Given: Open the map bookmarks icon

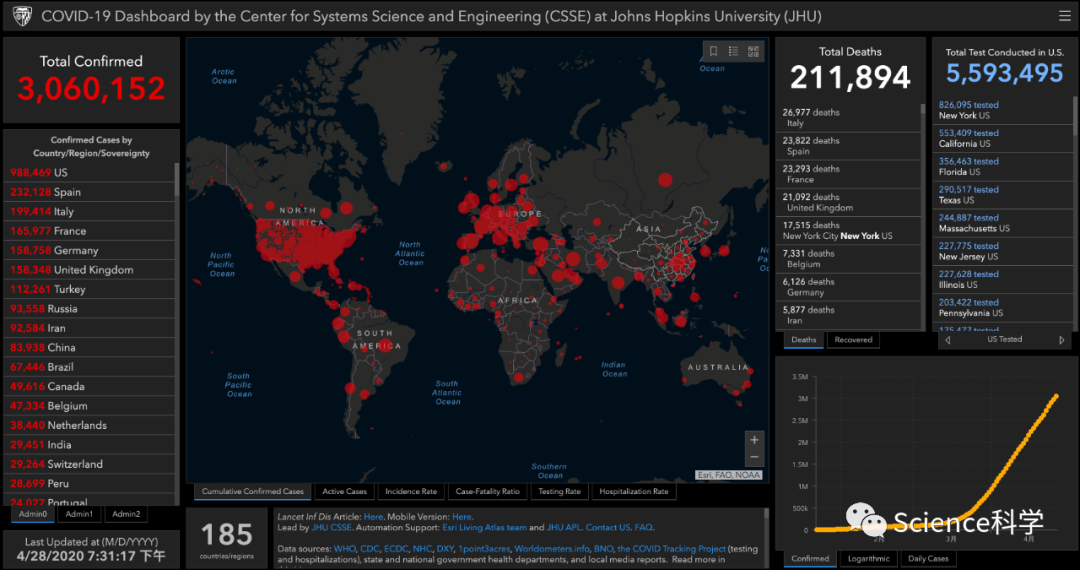Looking at the screenshot, I should pos(714,52).
